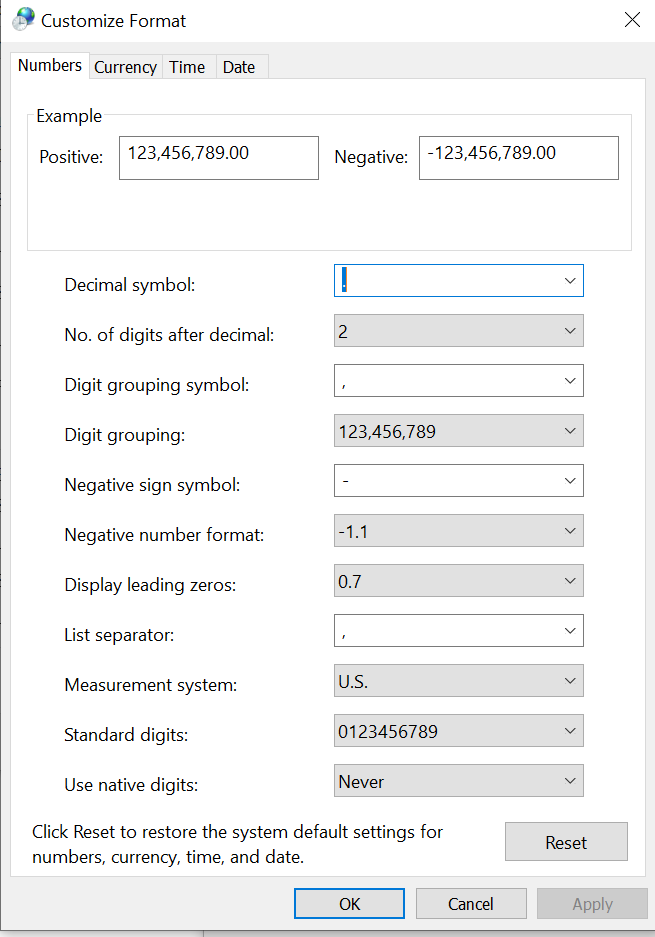The height and width of the screenshot is (937, 655).
Task: Expand the List separator dropdown
Action: (x=569, y=630)
